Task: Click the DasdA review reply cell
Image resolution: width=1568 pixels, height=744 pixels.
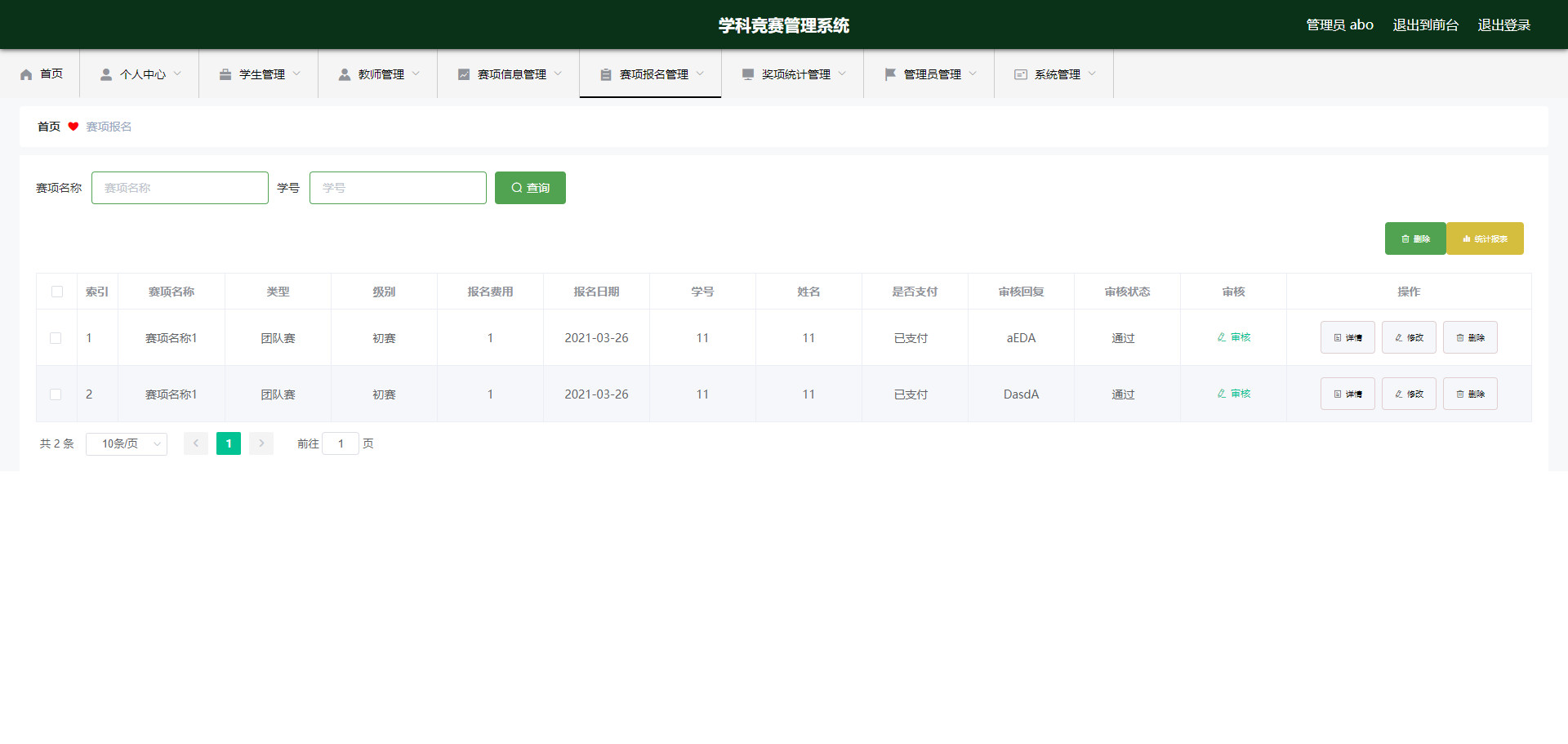Action: click(x=1021, y=394)
